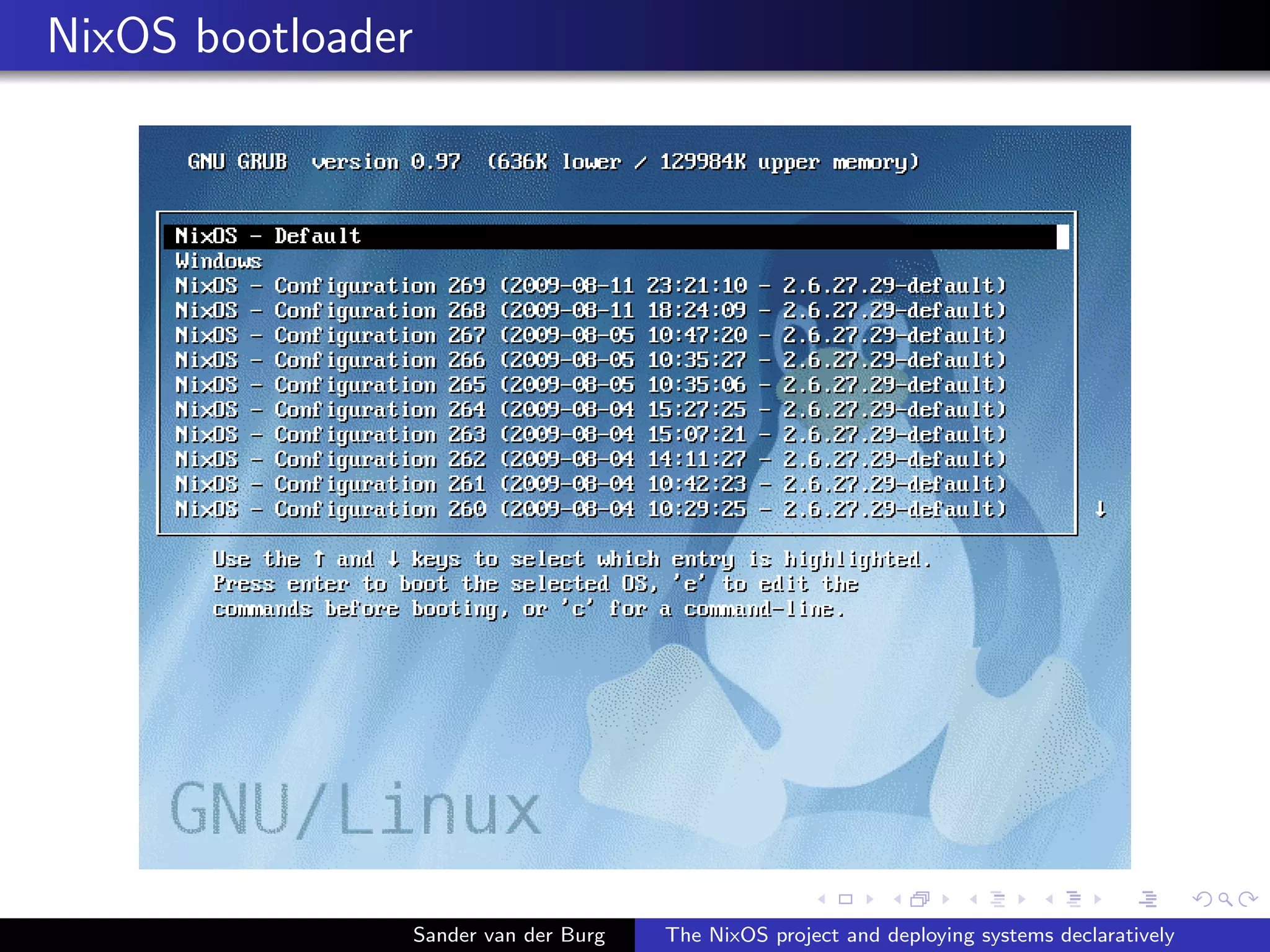
Task: Click the subsection navigation icon
Action: [998, 899]
